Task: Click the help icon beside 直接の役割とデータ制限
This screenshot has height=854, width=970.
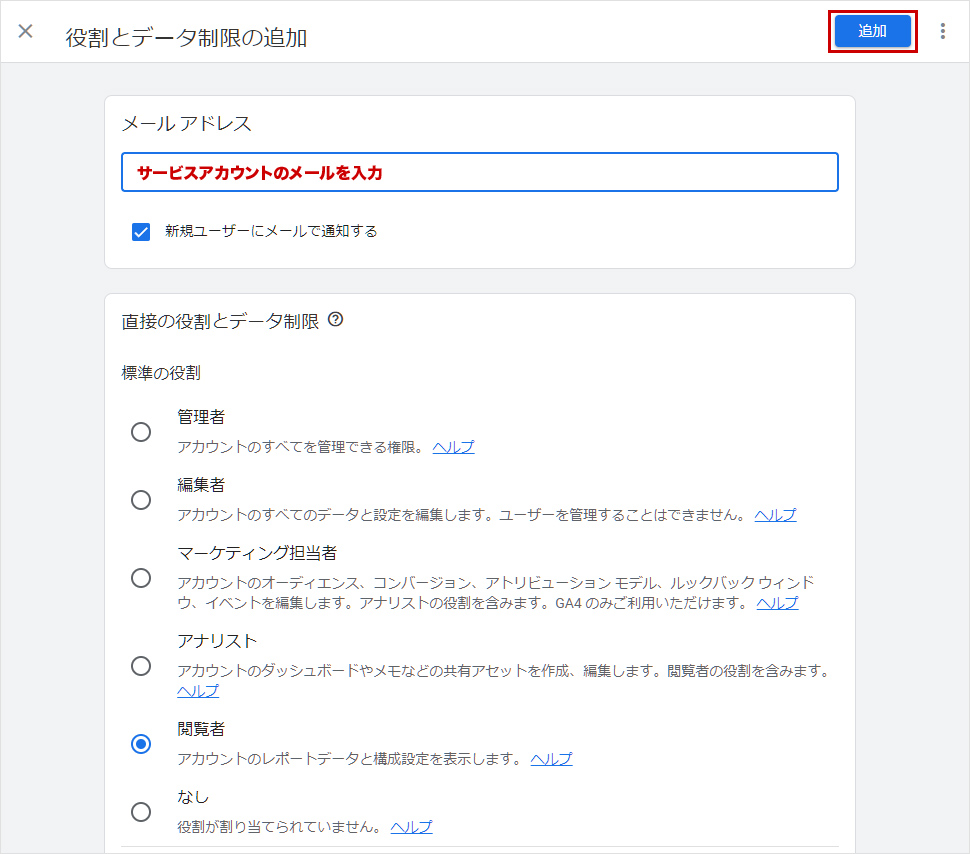Action: [x=336, y=320]
